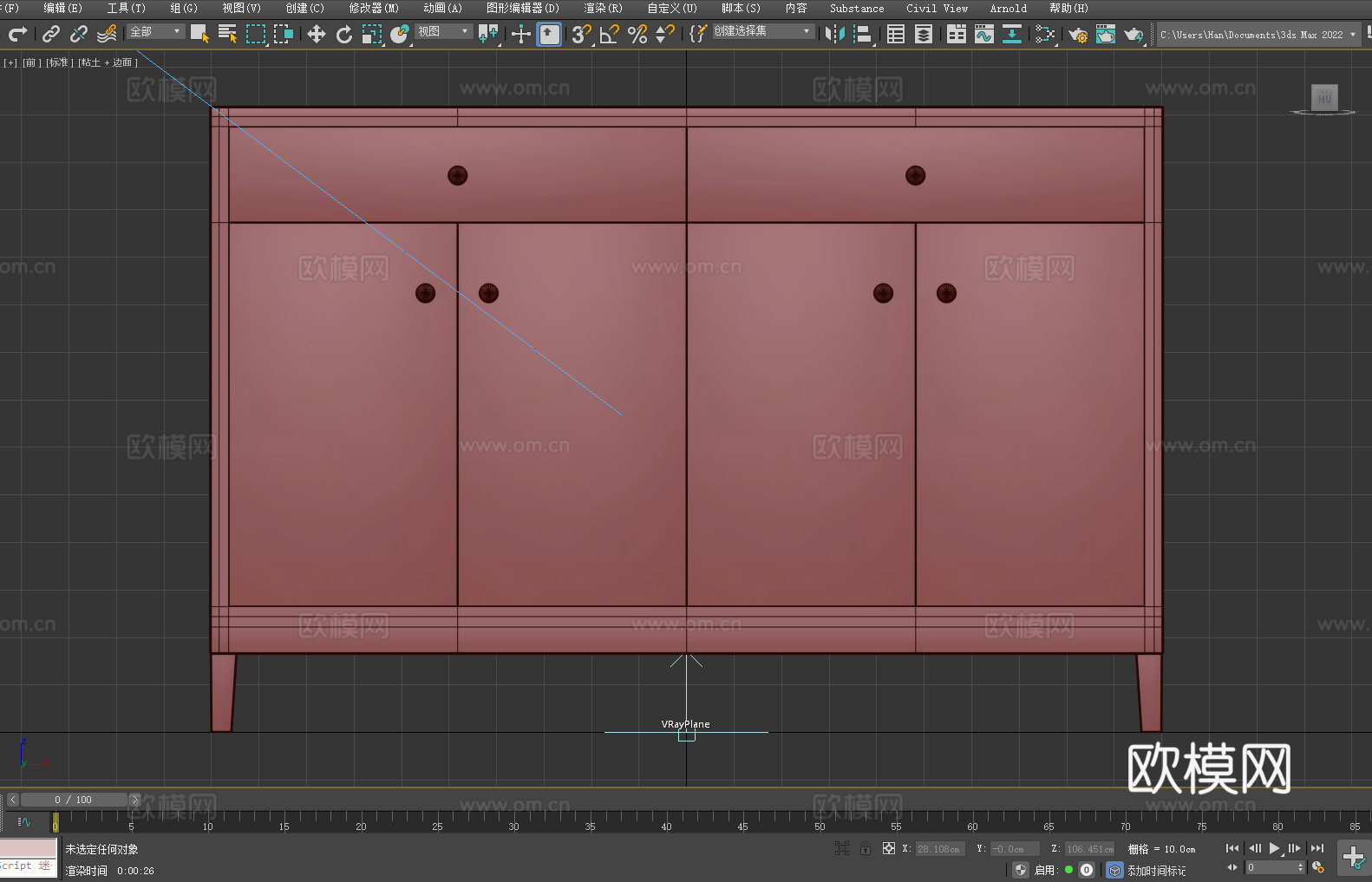Open Select by Name list icon
The width and height of the screenshot is (1372, 882).
[x=227, y=34]
